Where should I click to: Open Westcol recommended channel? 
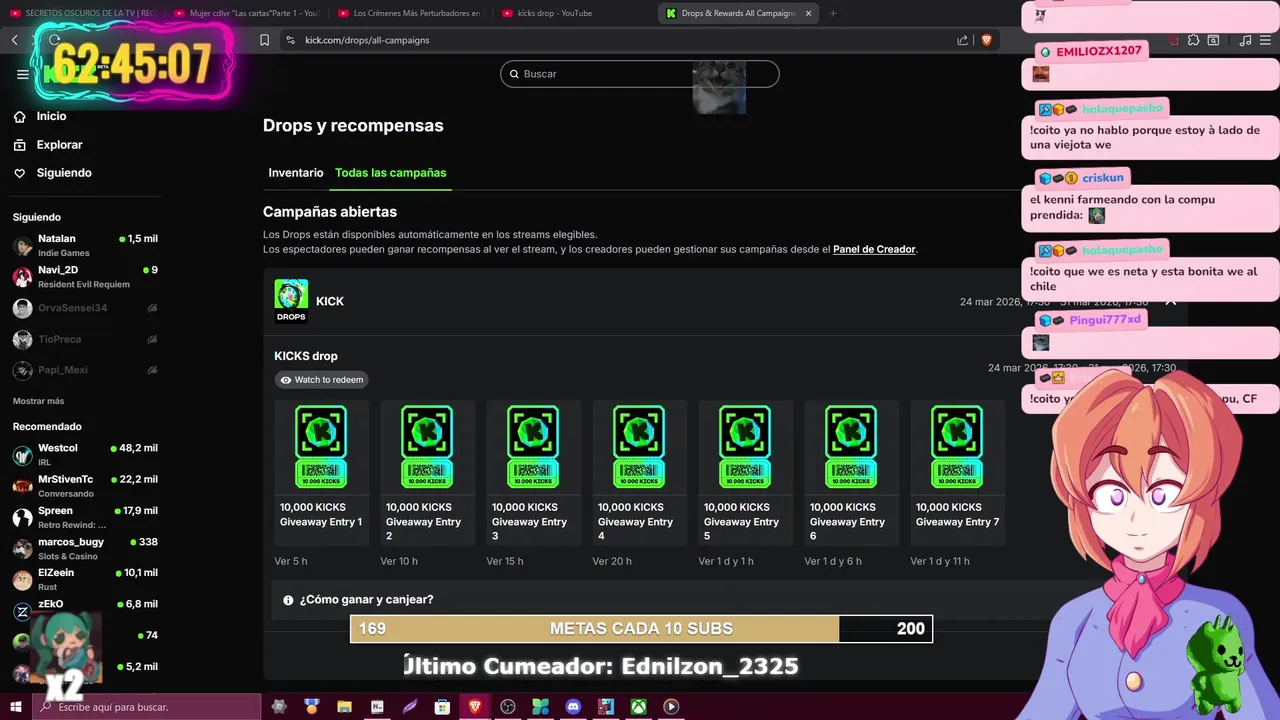tap(85, 454)
